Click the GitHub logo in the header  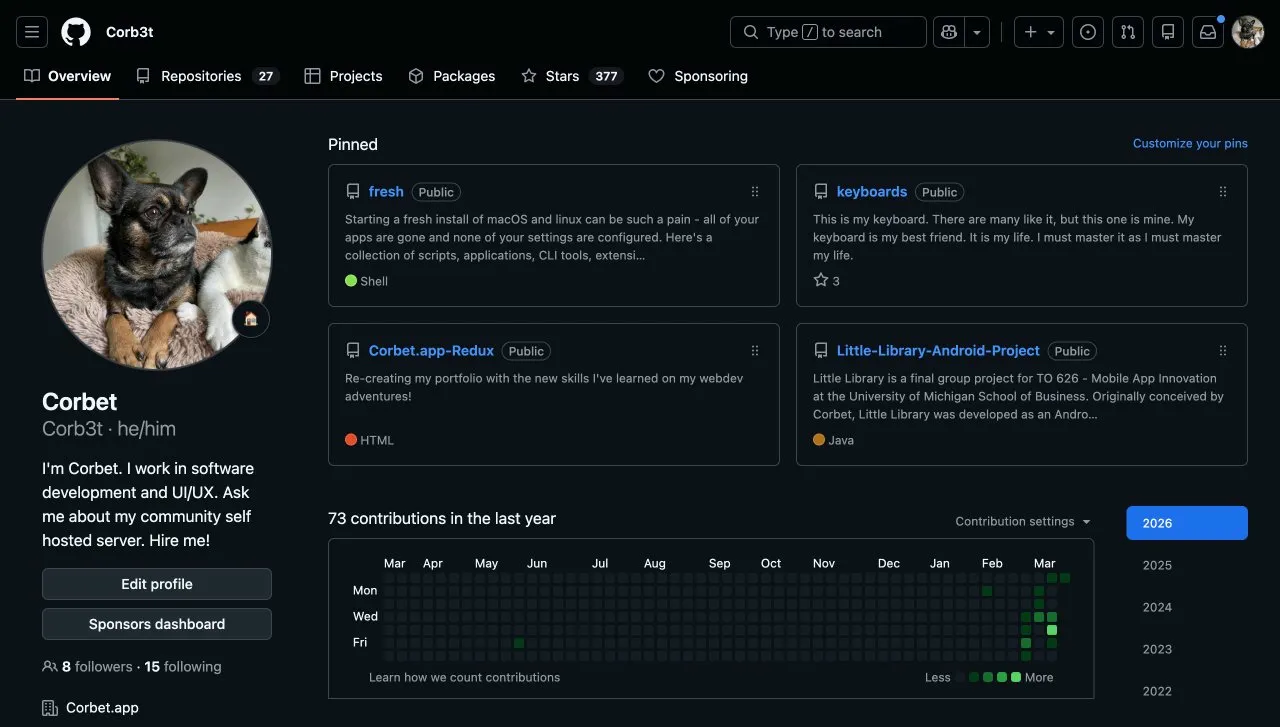pos(75,31)
